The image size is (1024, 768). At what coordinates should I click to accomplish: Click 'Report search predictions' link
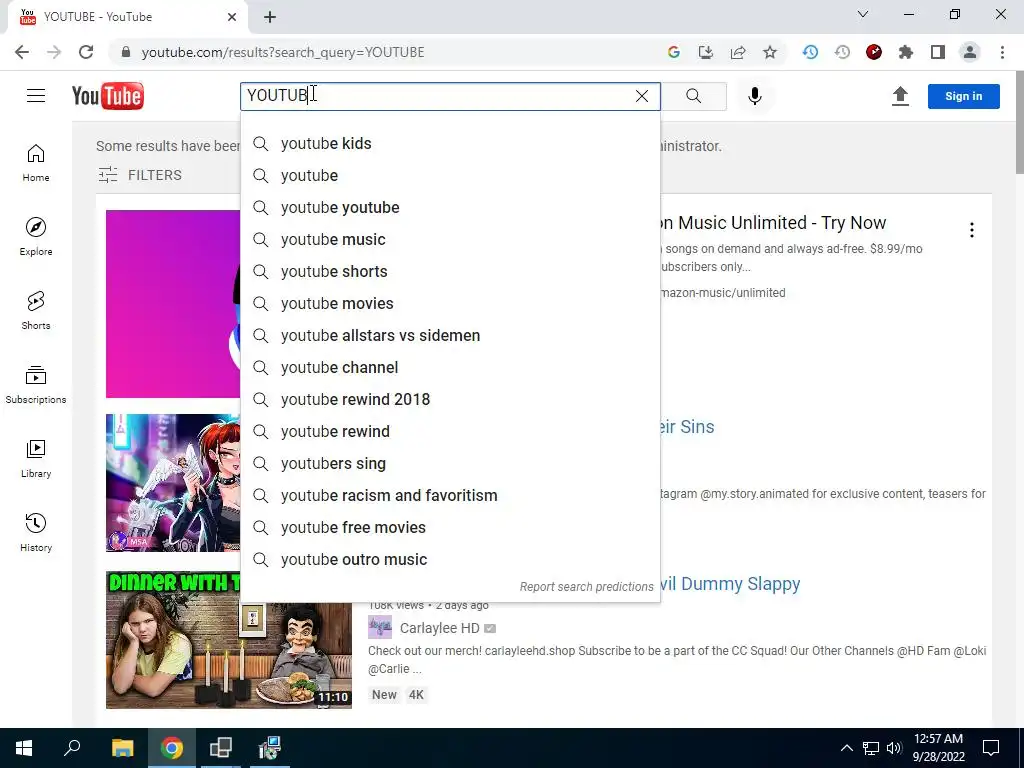coord(586,586)
